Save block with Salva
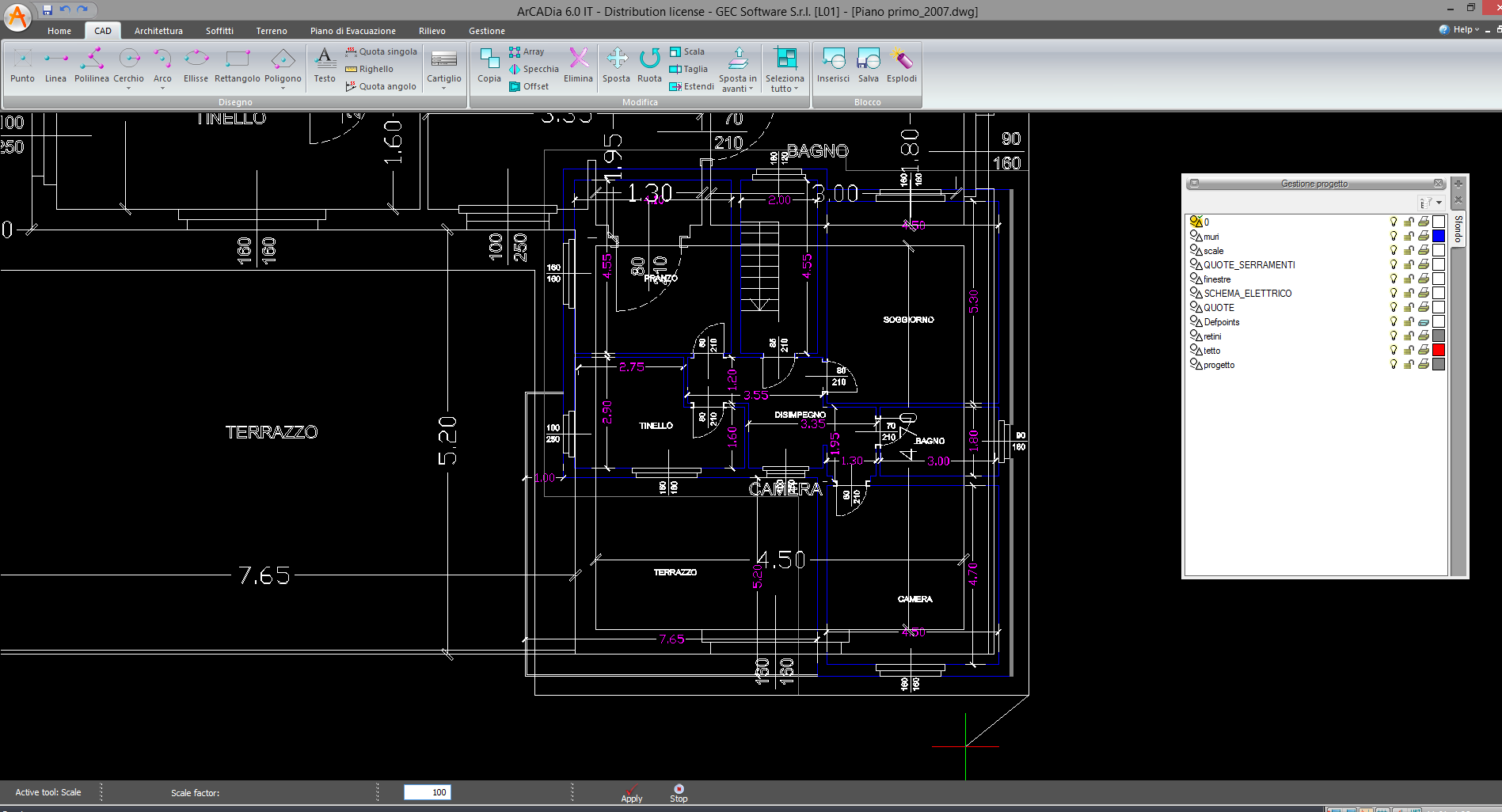The image size is (1502, 812). [869, 65]
